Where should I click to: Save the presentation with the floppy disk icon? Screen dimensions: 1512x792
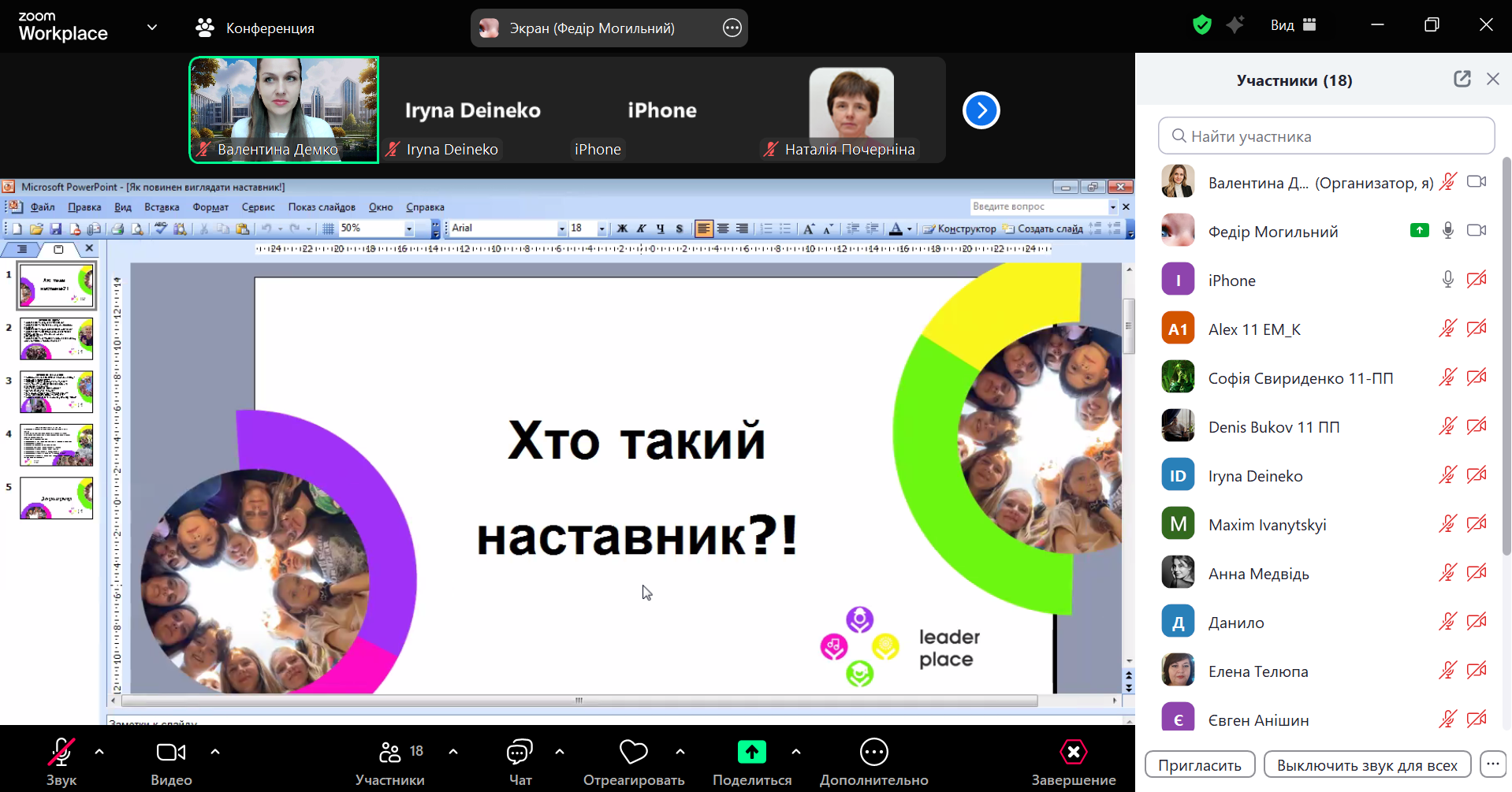56,229
